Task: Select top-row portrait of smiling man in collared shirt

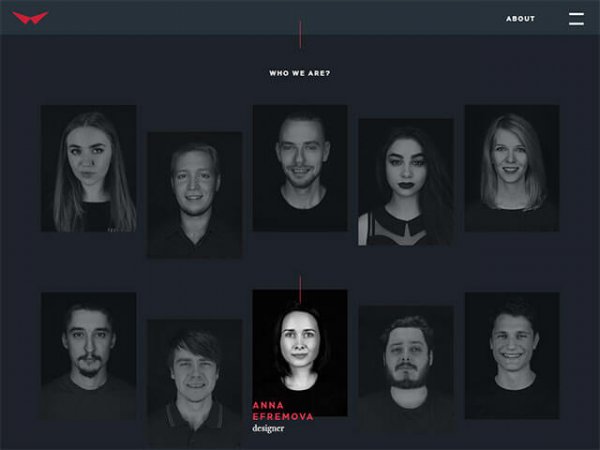Action: 195,194
